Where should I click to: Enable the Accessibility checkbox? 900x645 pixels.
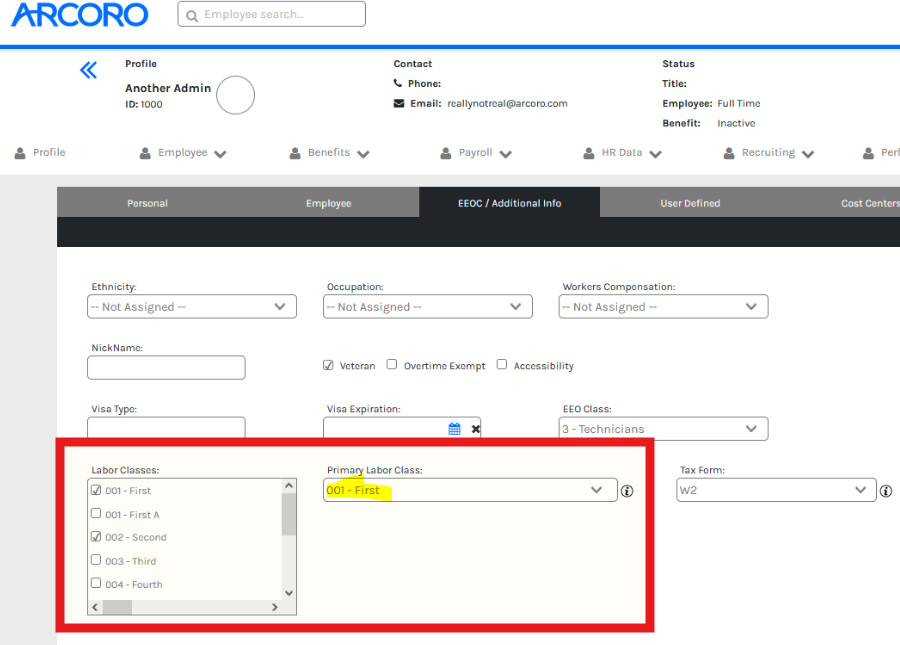(502, 364)
